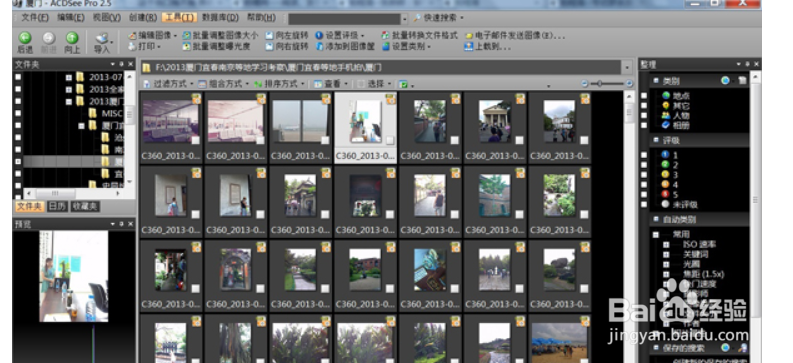Tick the 其它 category checkbox
This screenshot has height=363, width=793.
pos(644,106)
